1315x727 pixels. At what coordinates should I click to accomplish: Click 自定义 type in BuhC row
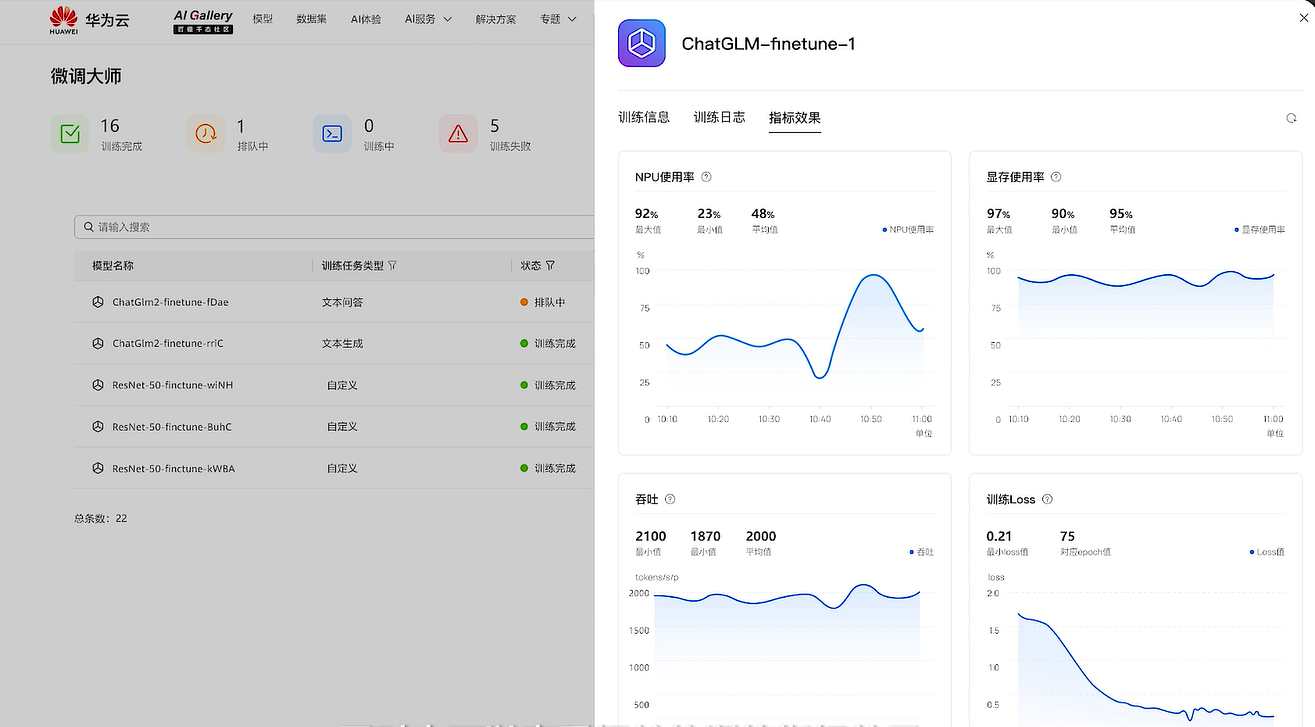click(342, 427)
